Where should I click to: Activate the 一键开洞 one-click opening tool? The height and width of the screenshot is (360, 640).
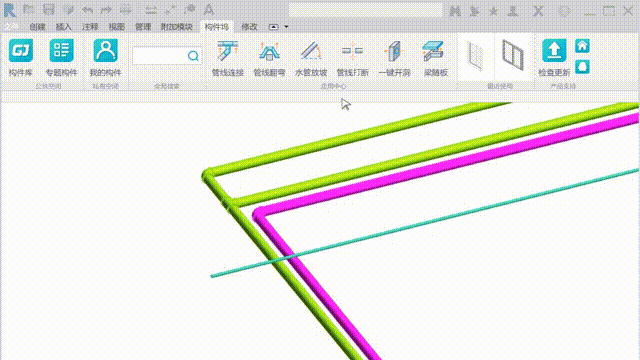tap(394, 58)
